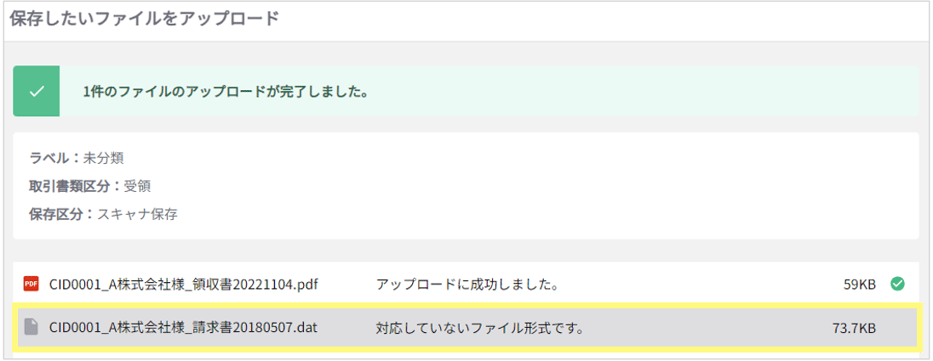Click the white checkmark icon in green banner
933x361 pixels.
pos(36,92)
